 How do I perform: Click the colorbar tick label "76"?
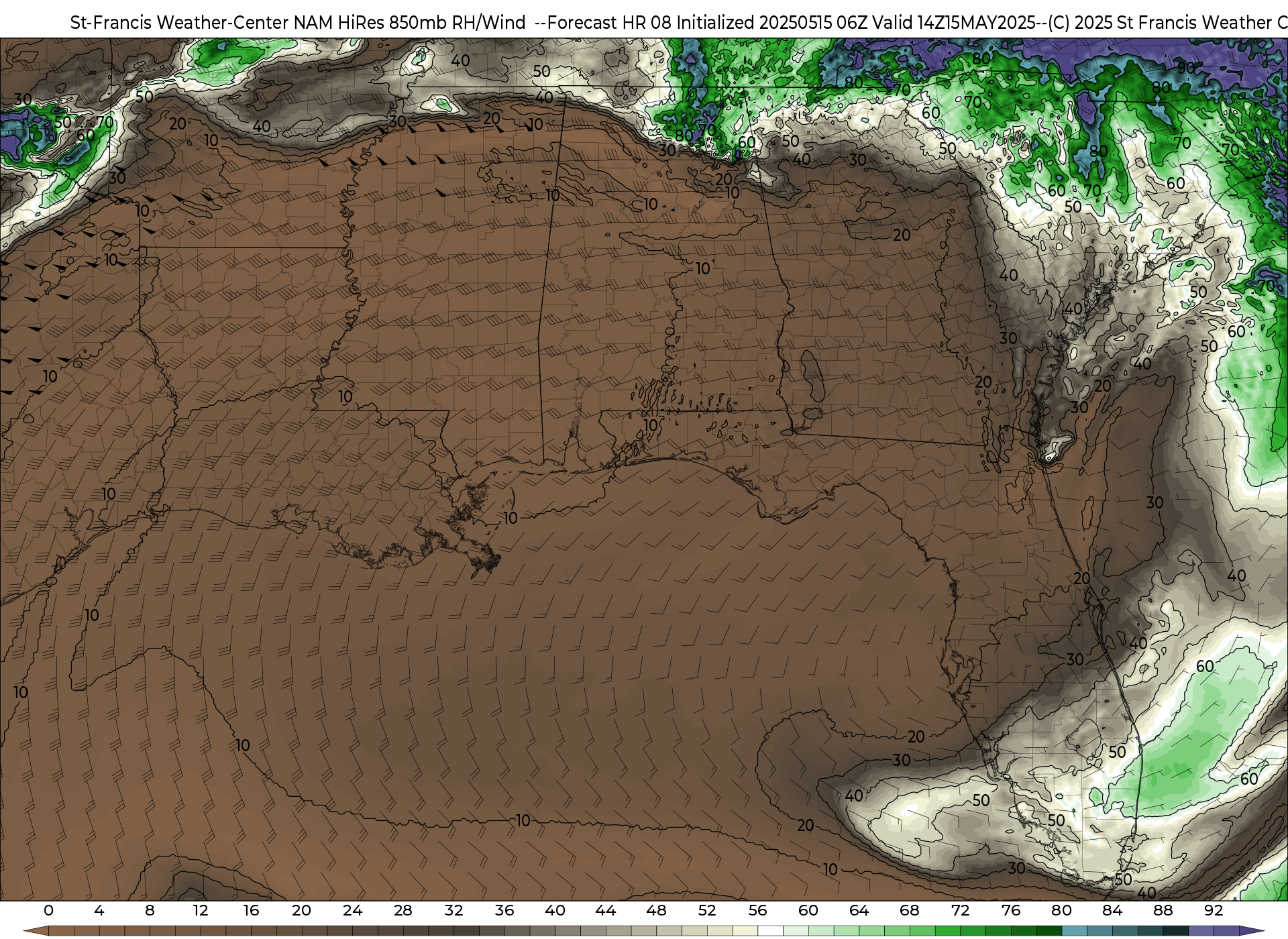tap(1011, 910)
